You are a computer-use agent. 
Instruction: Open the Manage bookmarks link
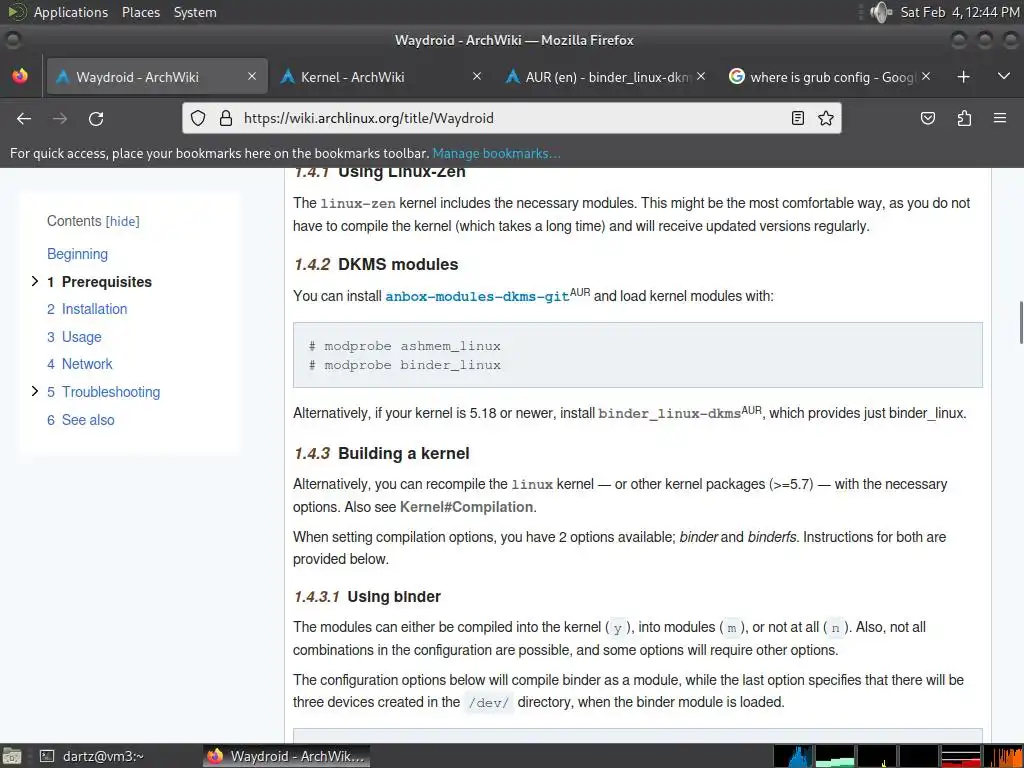tap(496, 153)
